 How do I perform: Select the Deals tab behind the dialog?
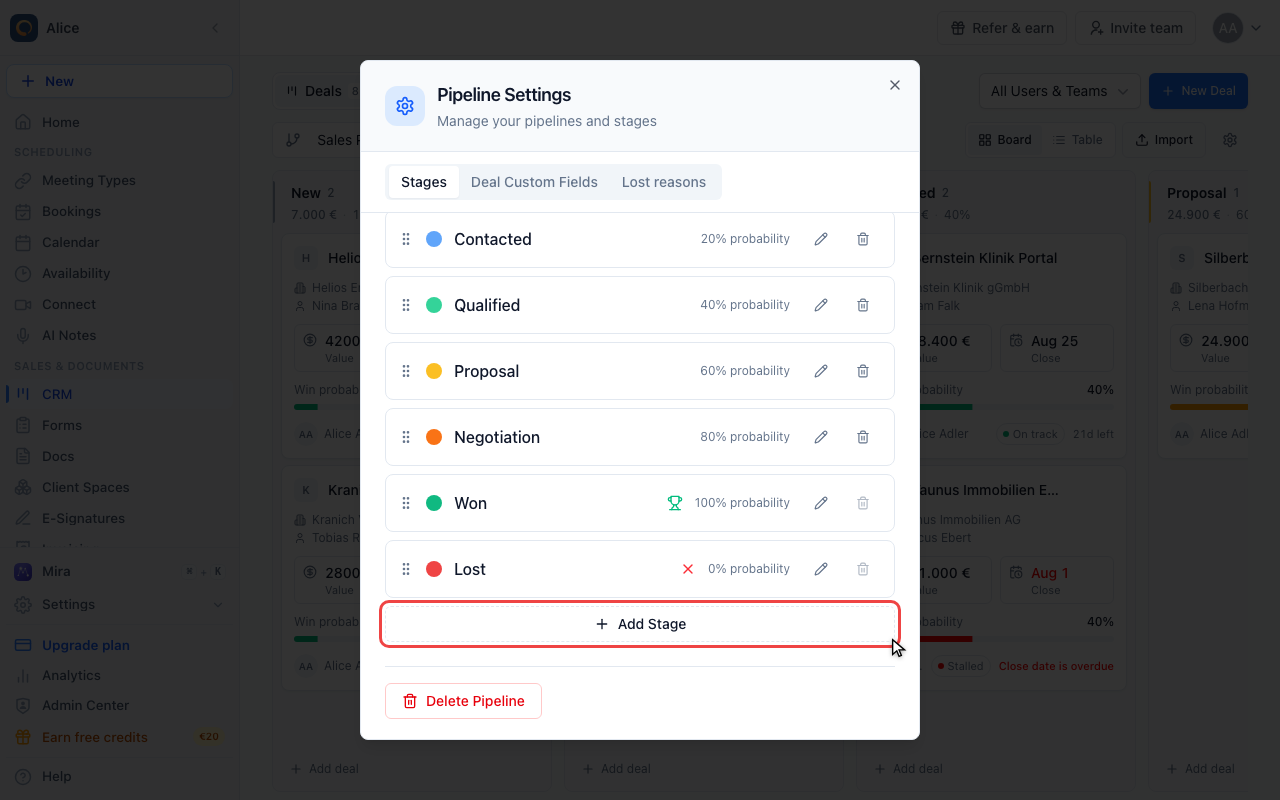pos(318,91)
